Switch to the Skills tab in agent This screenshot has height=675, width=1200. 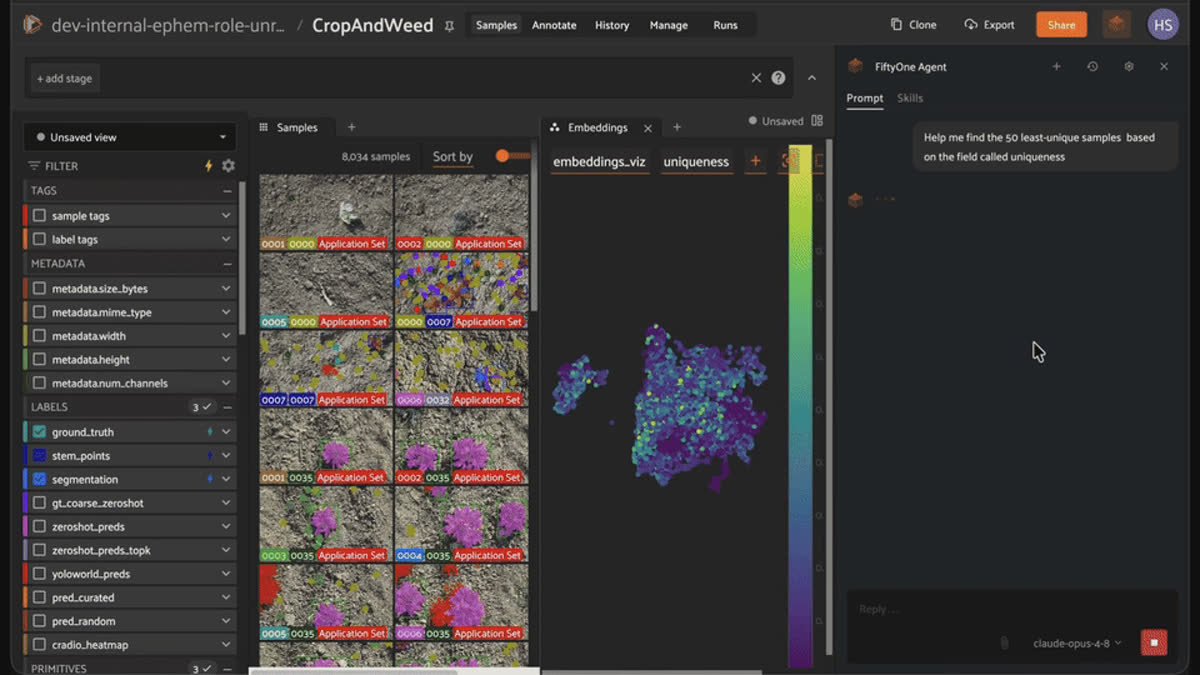click(910, 98)
